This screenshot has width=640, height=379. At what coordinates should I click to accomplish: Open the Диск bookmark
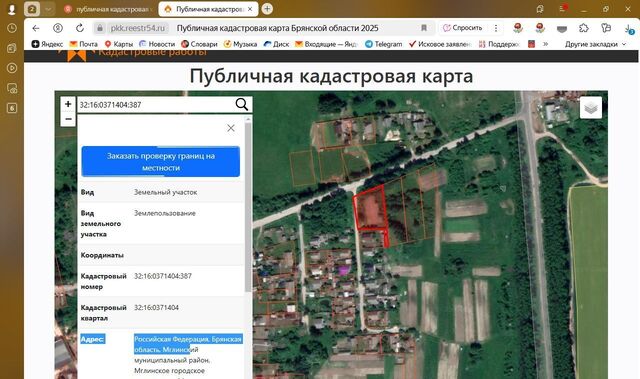point(276,44)
